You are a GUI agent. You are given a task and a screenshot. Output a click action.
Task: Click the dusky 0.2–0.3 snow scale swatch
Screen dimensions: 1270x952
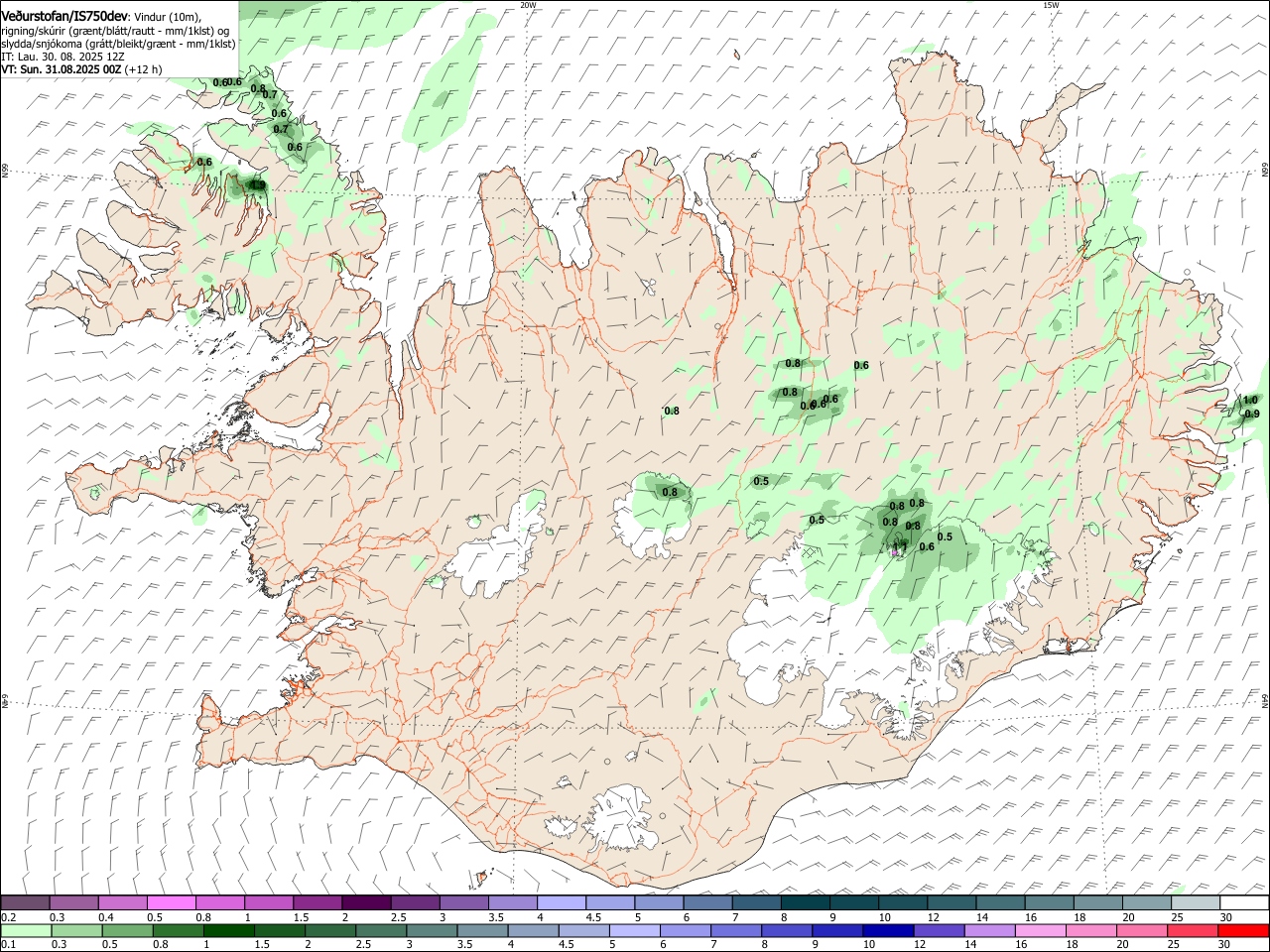pyautogui.click(x=25, y=902)
